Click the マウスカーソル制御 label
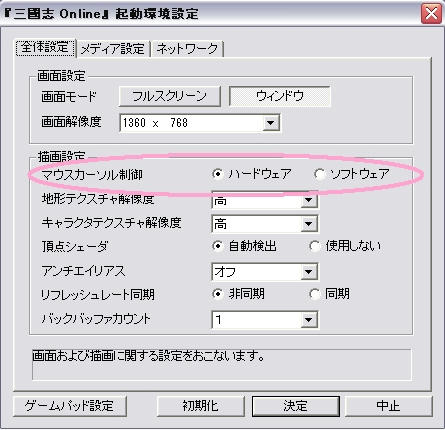 [x=92, y=174]
